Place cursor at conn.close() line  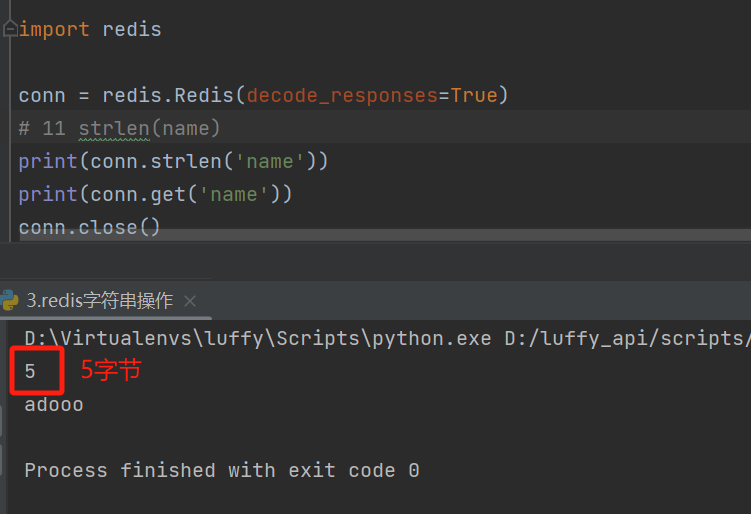coord(90,227)
